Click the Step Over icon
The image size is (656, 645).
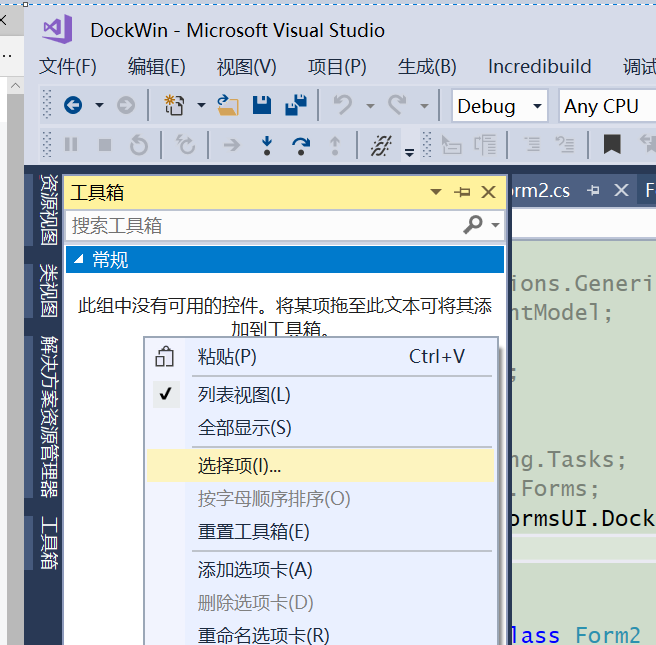(x=301, y=146)
